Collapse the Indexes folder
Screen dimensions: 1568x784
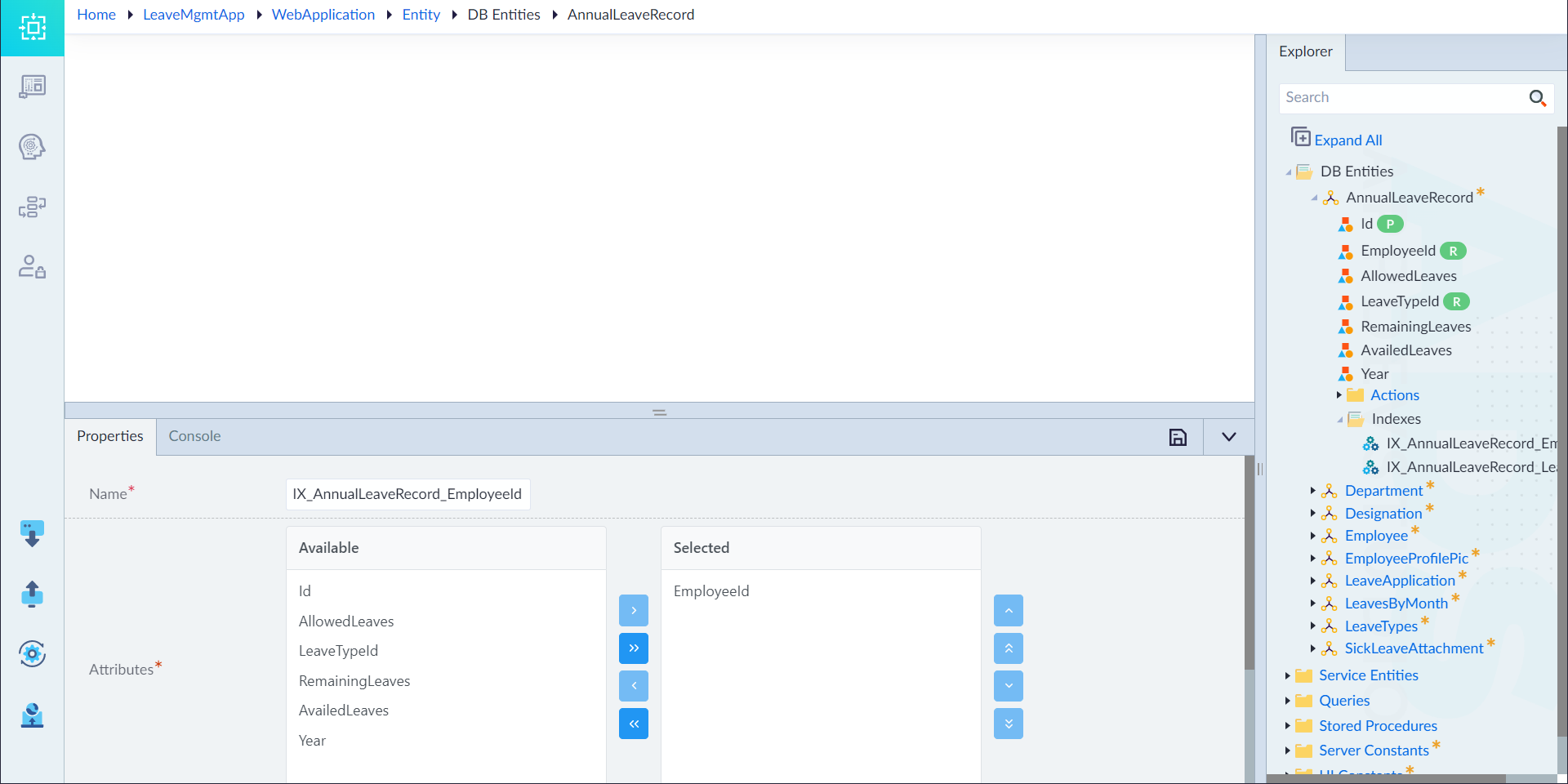pos(1339,420)
